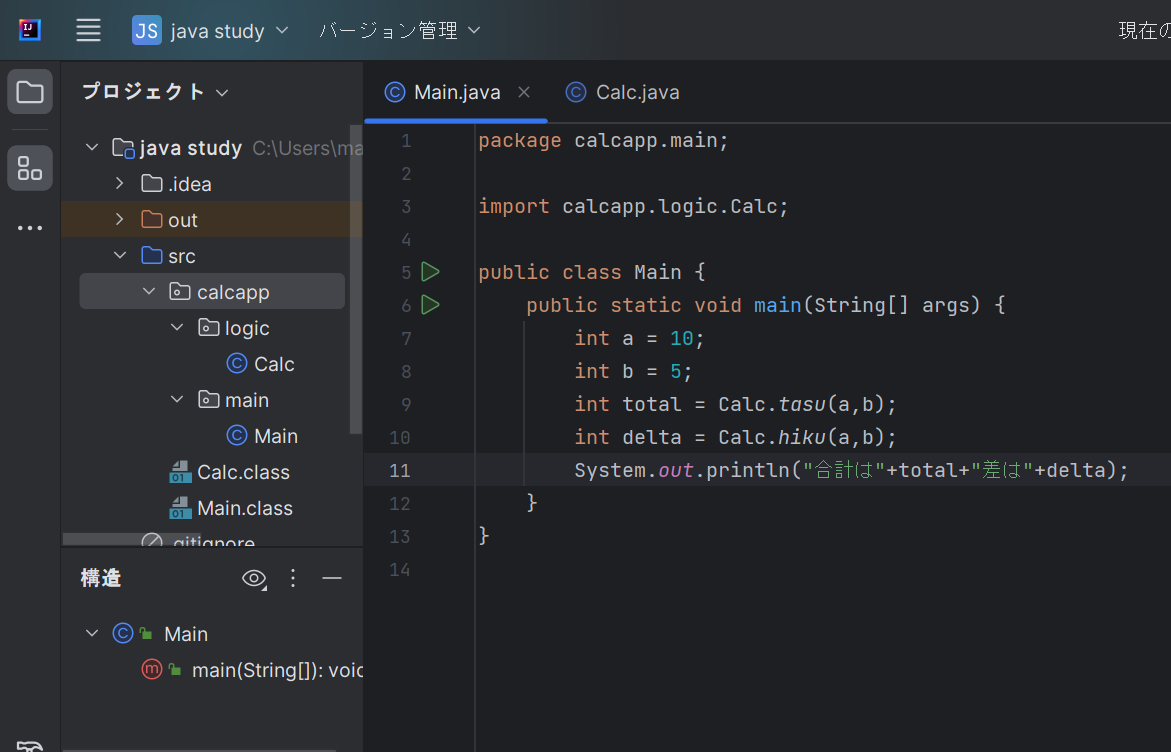Open the プロジェクト view dropdown
Image resolution: width=1171 pixels, height=752 pixels.
click(155, 92)
